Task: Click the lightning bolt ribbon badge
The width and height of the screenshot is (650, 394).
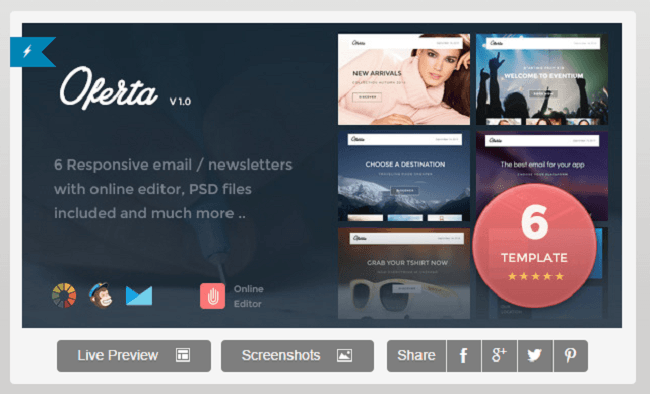Action: tap(33, 52)
